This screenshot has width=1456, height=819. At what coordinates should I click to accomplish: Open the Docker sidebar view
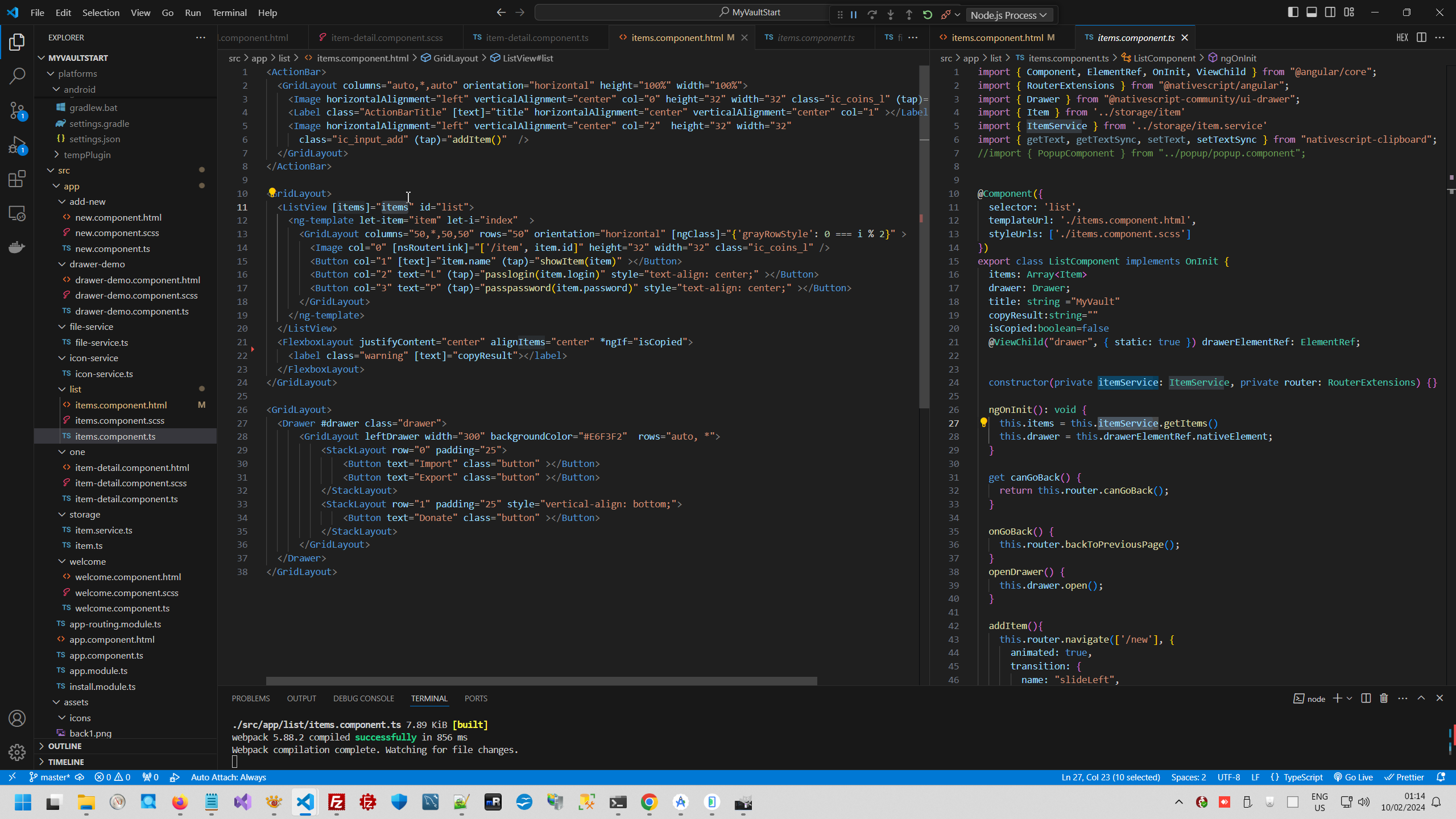(17, 247)
